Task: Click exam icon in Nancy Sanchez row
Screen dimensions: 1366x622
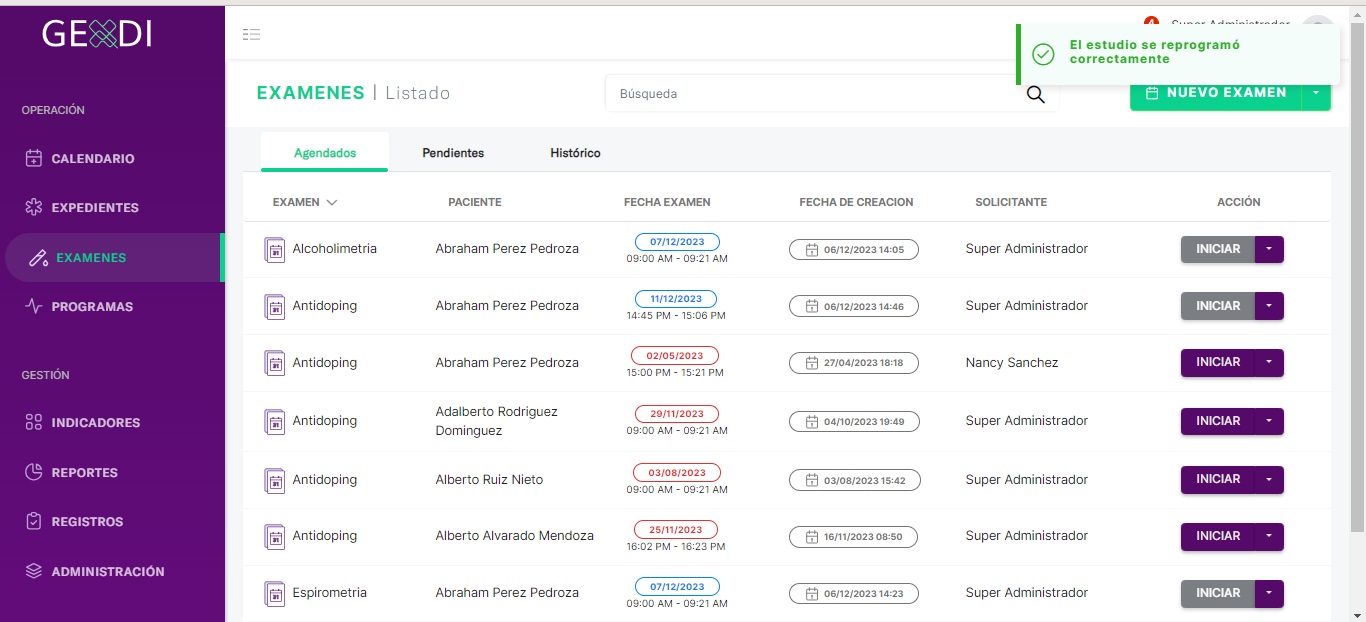Action: [x=274, y=363]
